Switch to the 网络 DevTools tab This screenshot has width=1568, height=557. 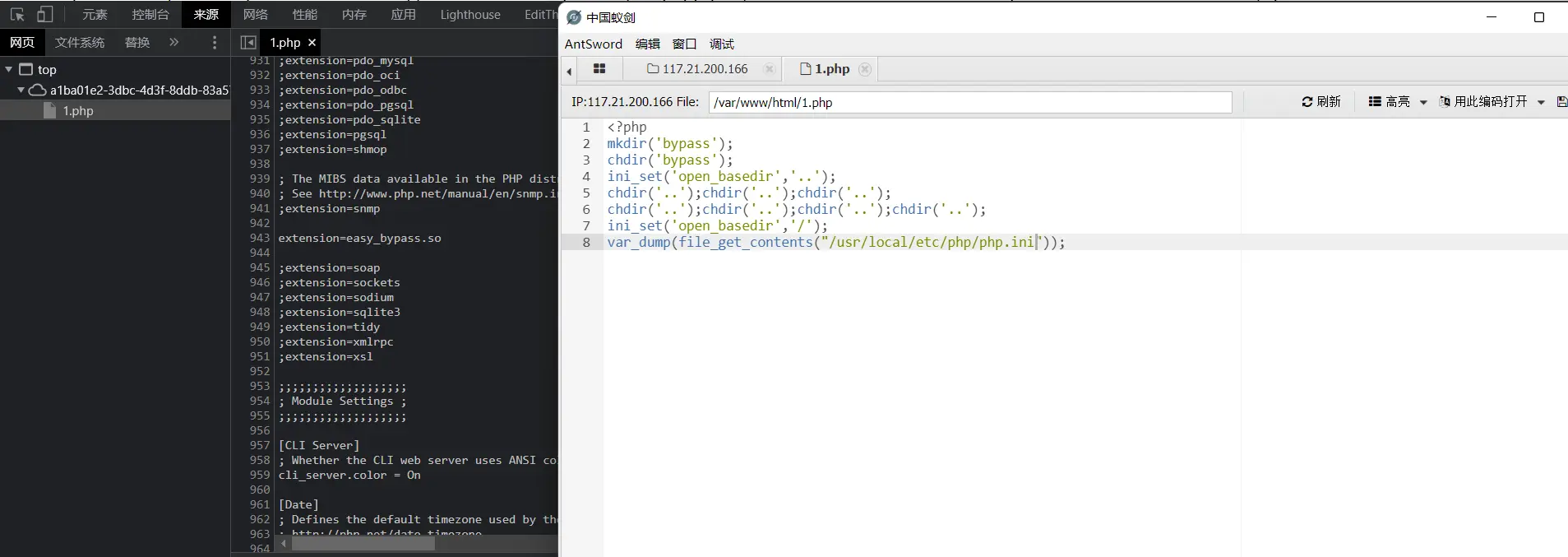[255, 15]
